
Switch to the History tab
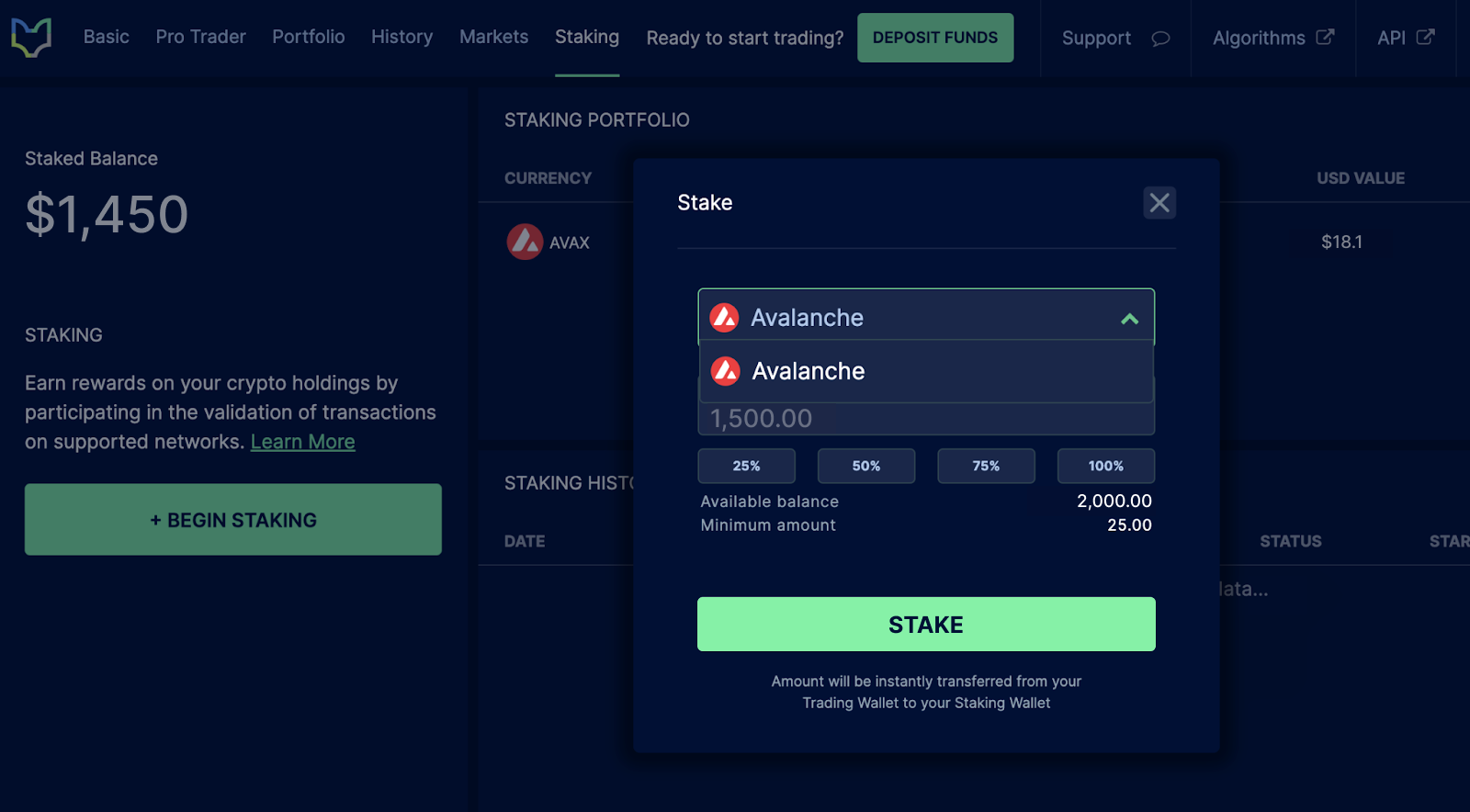401,37
